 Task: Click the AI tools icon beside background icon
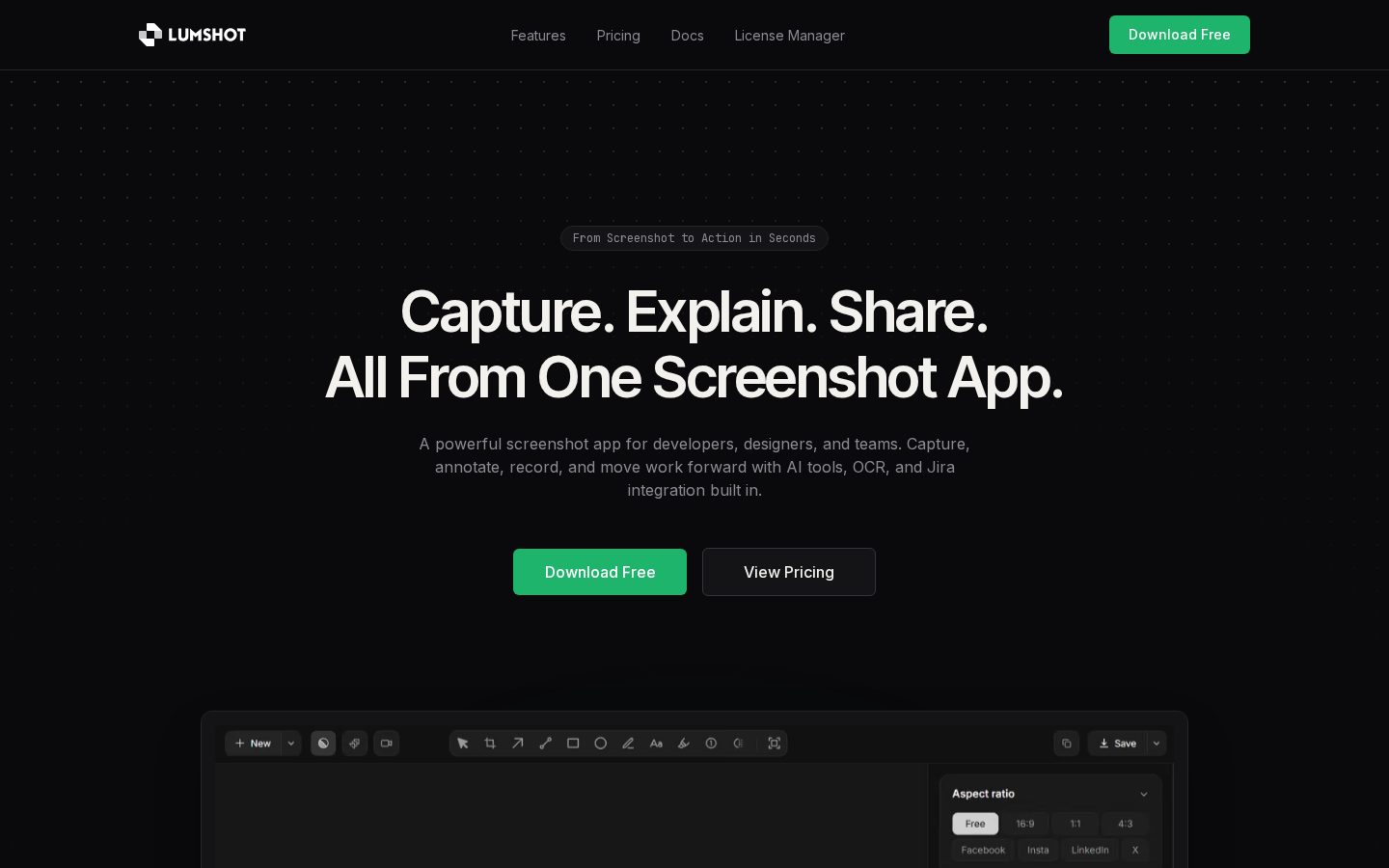[x=355, y=744]
